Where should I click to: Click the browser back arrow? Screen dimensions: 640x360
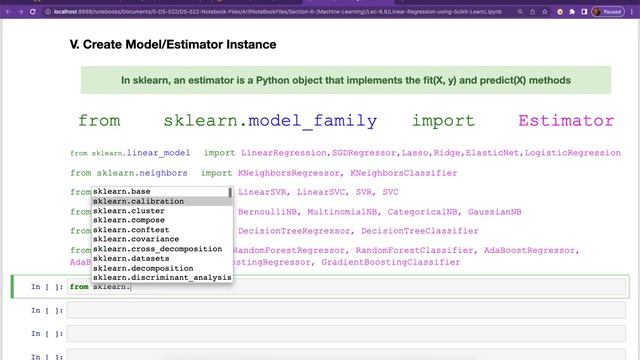pos(9,12)
